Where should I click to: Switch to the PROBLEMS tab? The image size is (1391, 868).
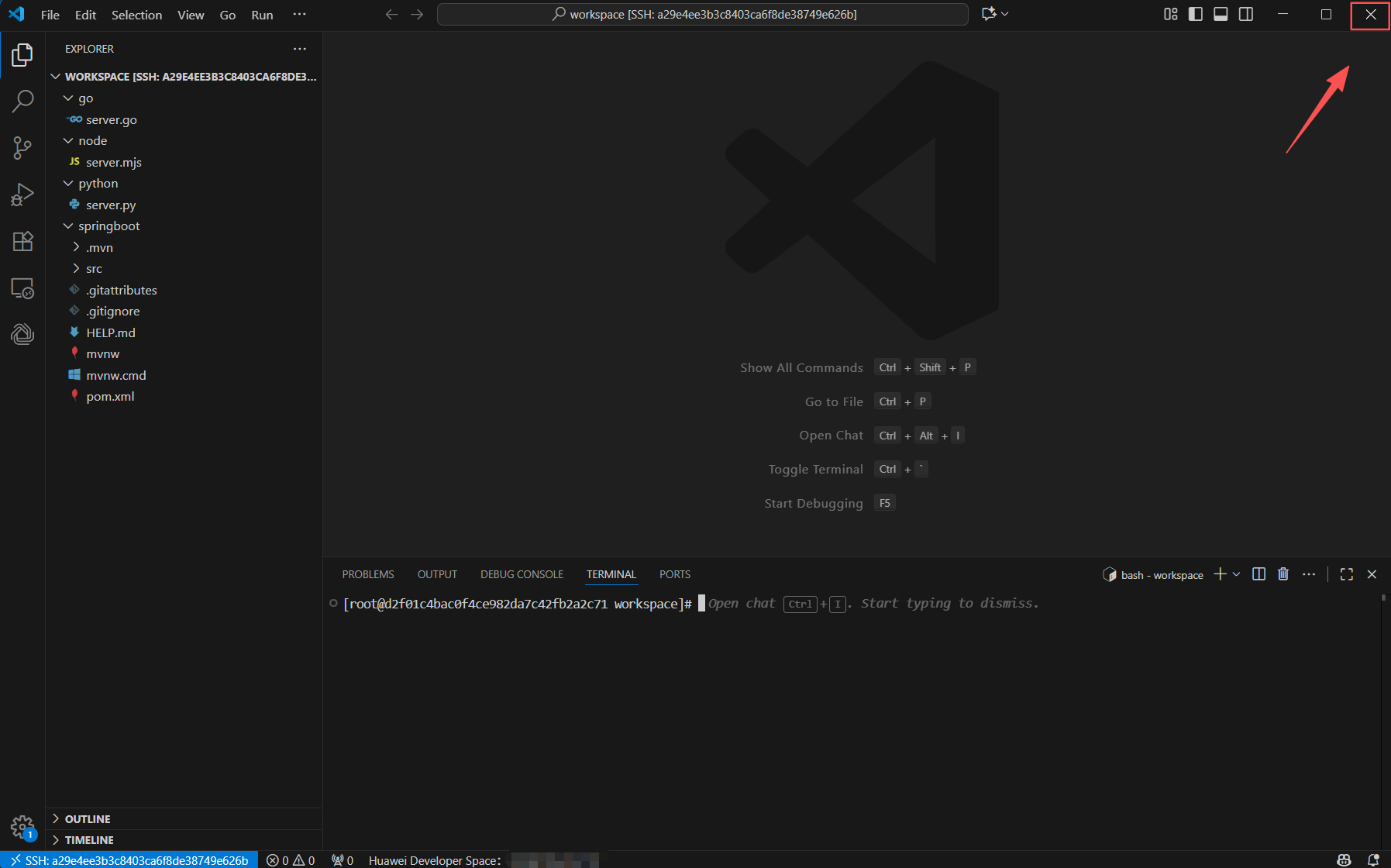click(x=368, y=574)
